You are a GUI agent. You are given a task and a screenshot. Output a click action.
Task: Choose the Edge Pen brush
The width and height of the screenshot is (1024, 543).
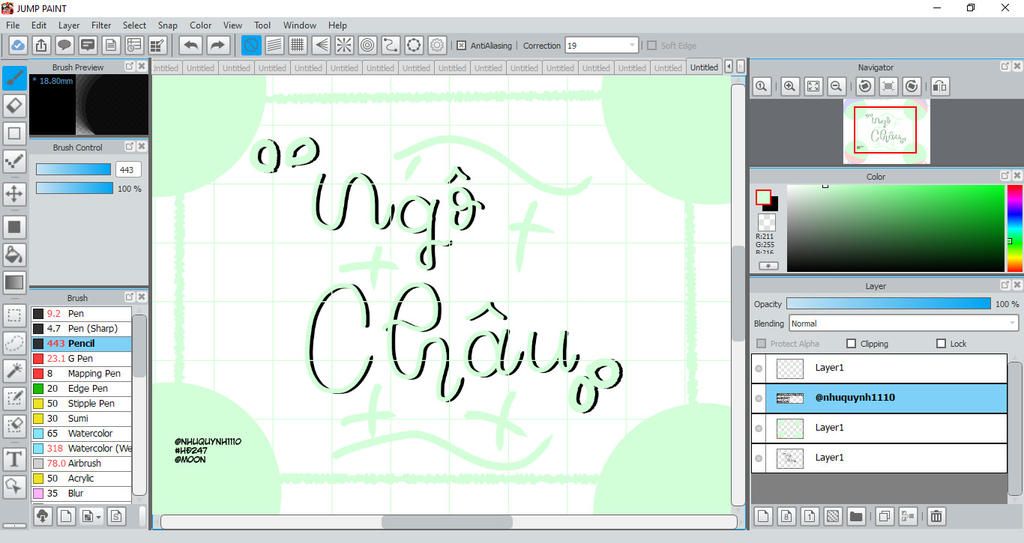tap(81, 389)
